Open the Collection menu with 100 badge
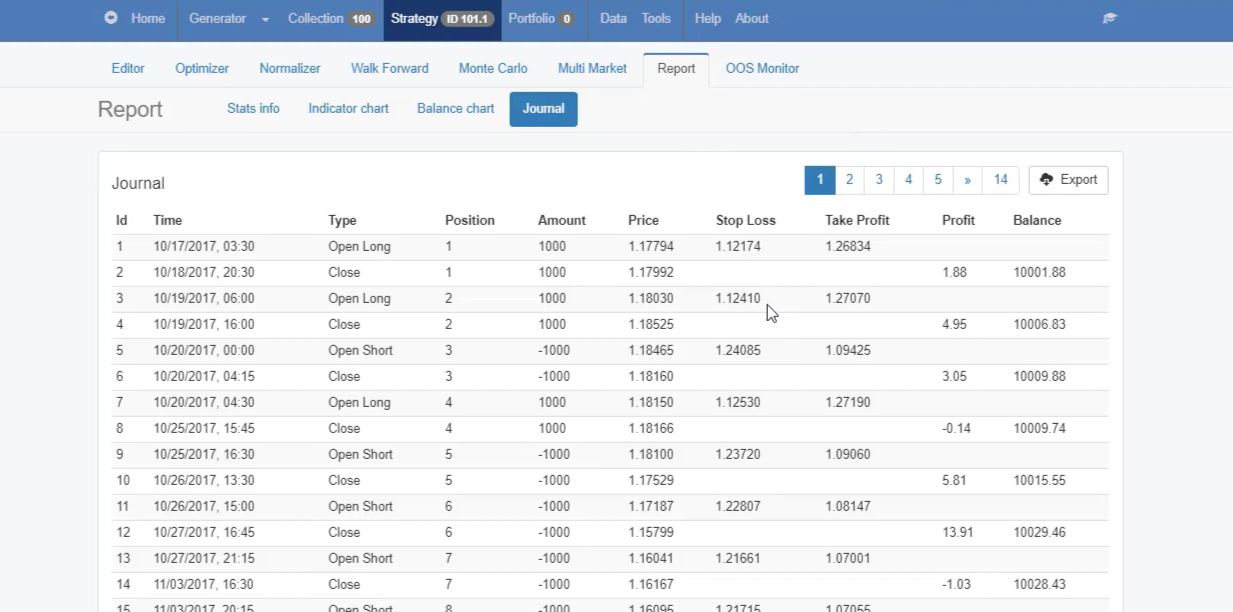 pos(330,18)
